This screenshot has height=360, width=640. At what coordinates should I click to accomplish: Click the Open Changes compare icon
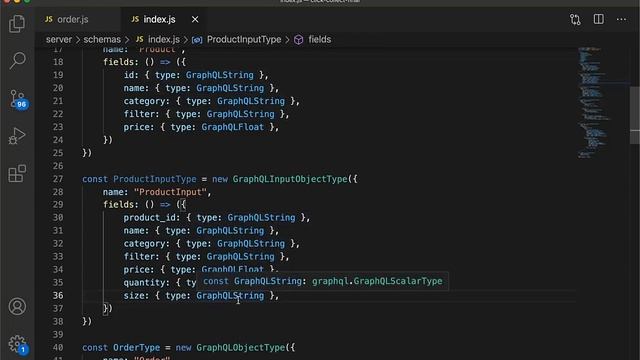(575, 20)
